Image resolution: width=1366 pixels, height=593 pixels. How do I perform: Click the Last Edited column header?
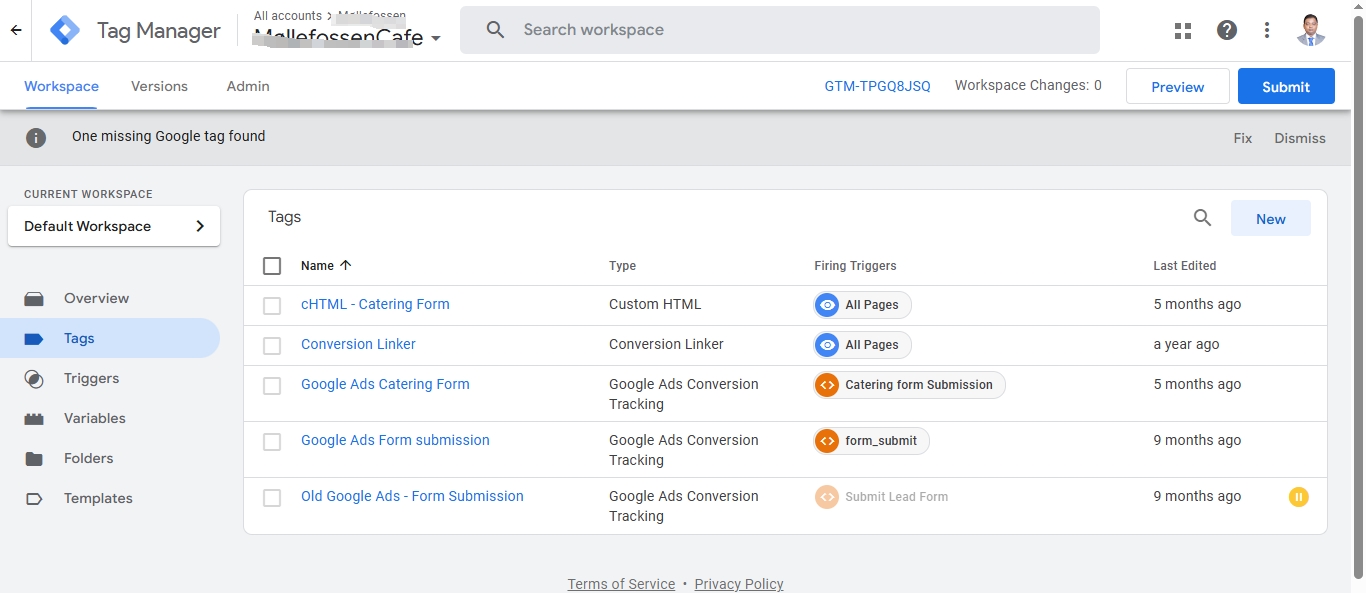1184,266
